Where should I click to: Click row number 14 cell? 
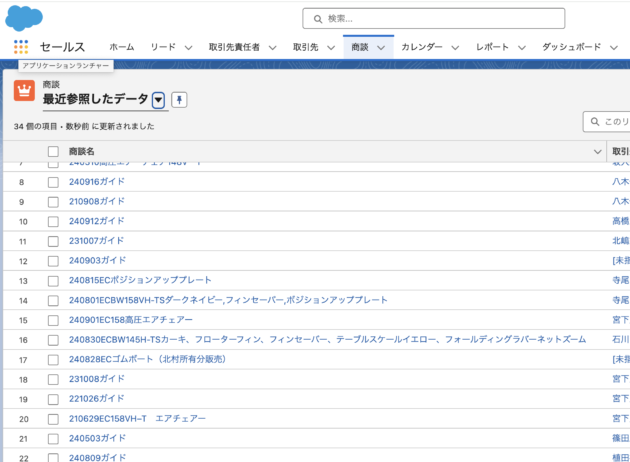23,301
